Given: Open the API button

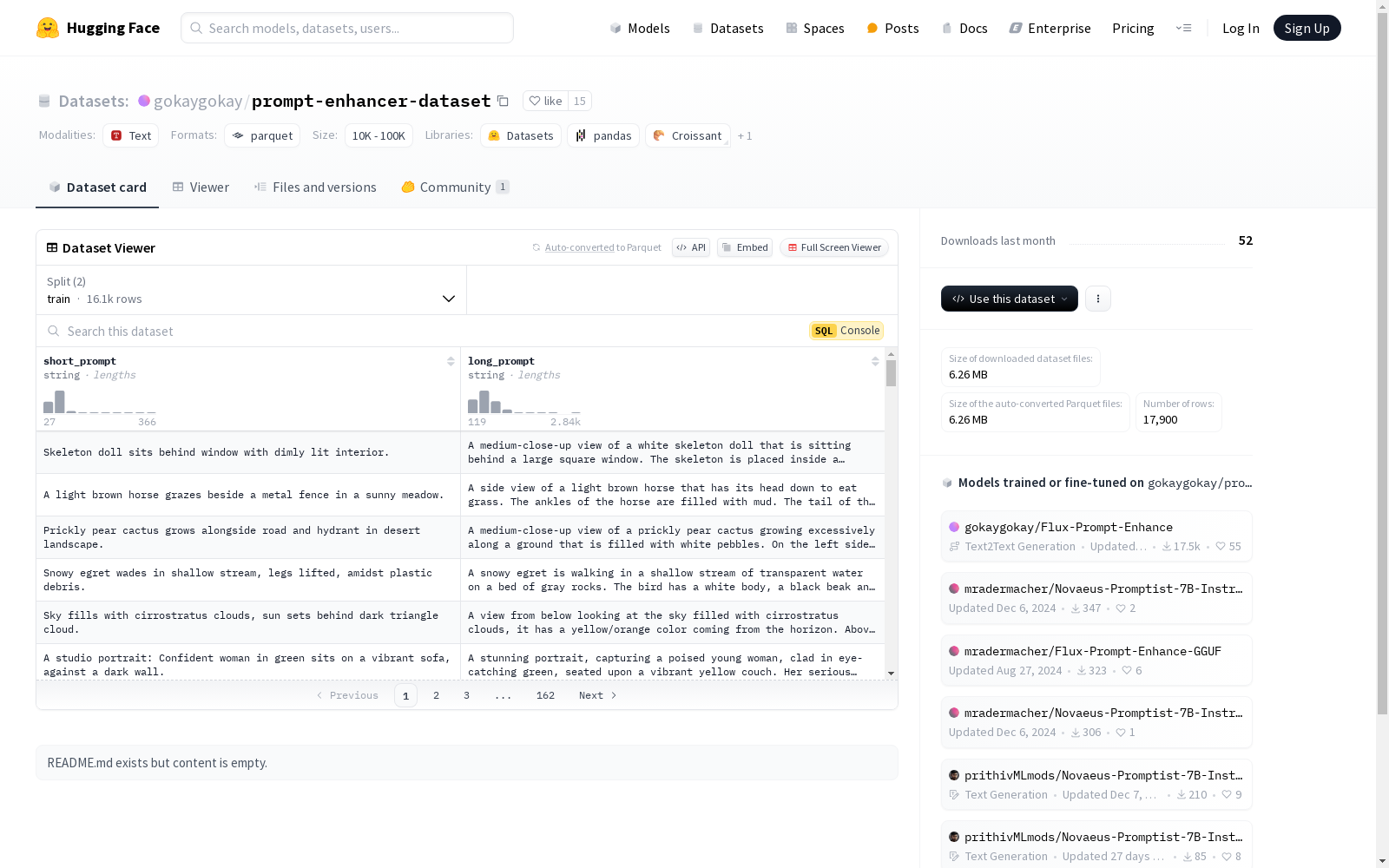Looking at the screenshot, I should (x=691, y=247).
